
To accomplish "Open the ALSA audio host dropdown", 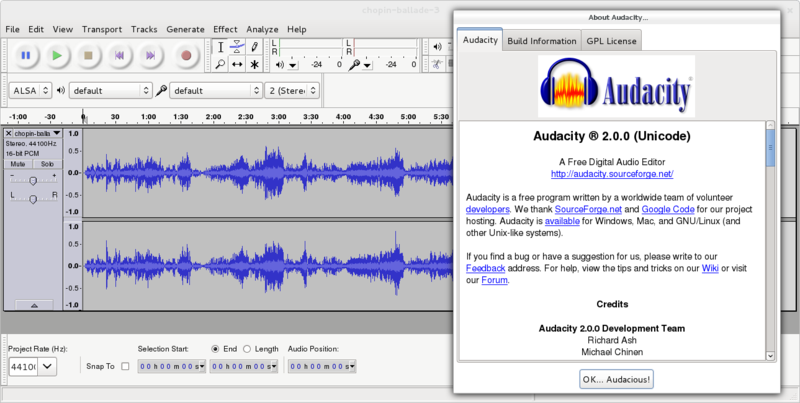I will coord(31,90).
